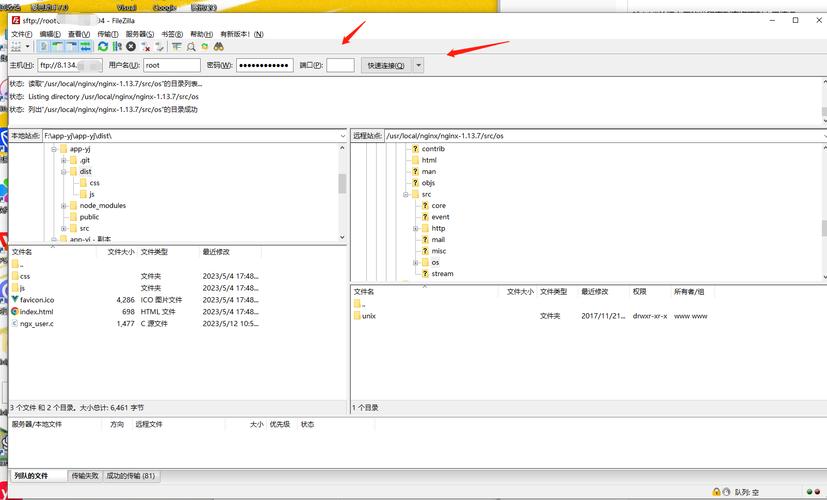This screenshot has height=500, width=827.
Task: Select the public folder in local tree
Action: 89,217
